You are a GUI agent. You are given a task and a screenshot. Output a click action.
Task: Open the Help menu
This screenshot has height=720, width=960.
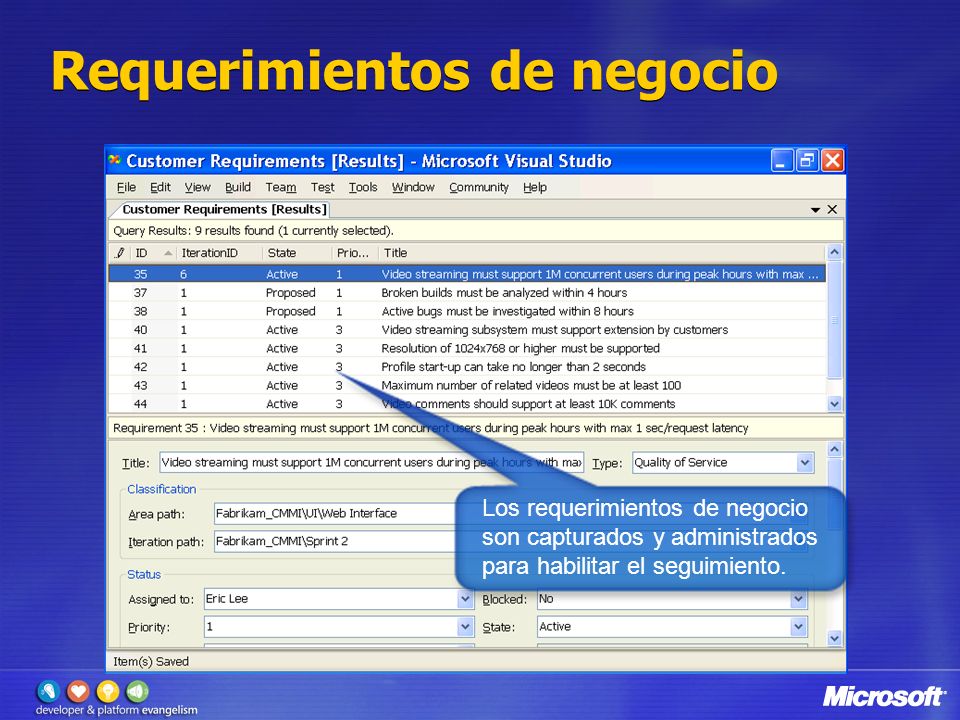click(534, 187)
